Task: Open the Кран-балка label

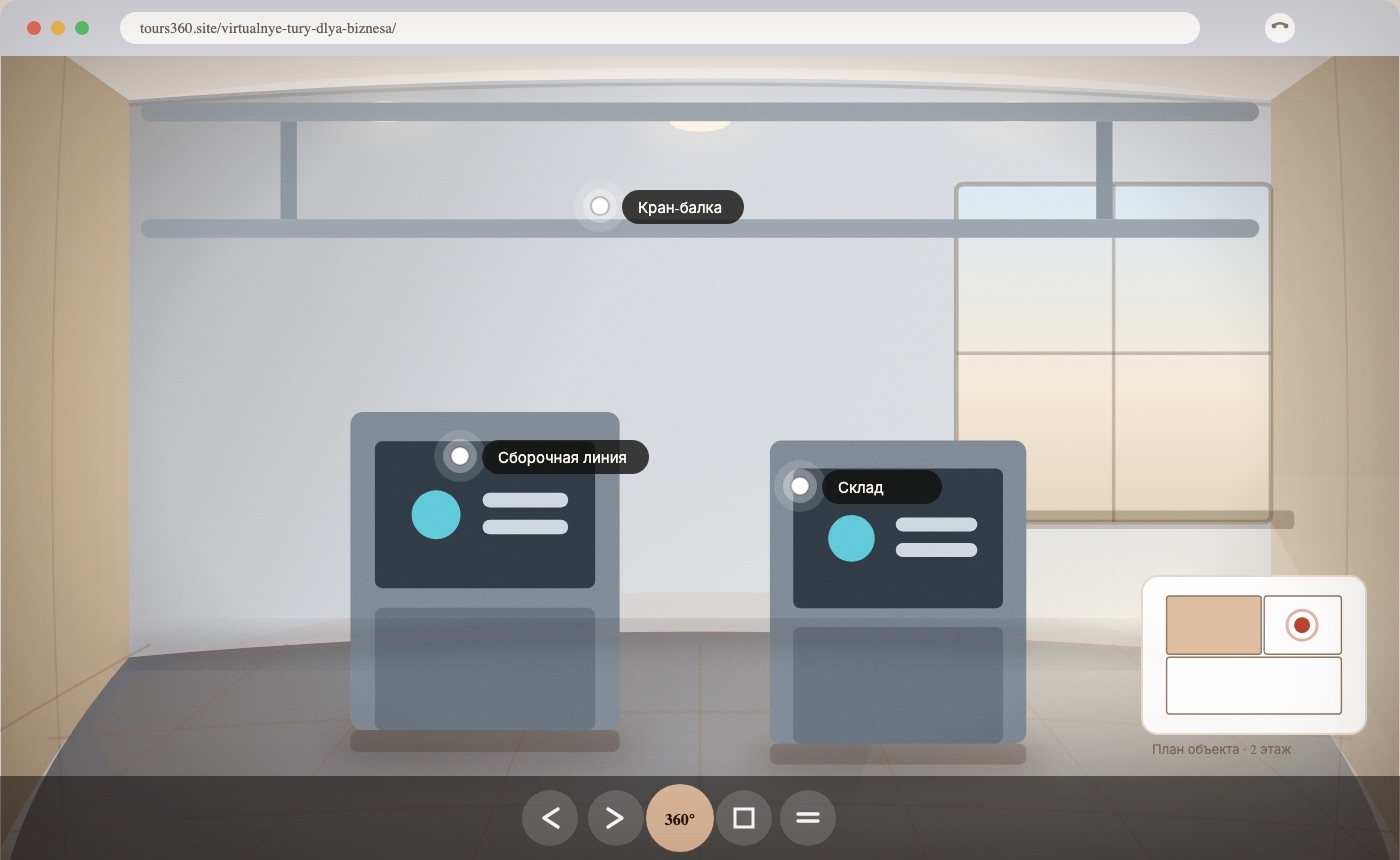Action: 683,207
